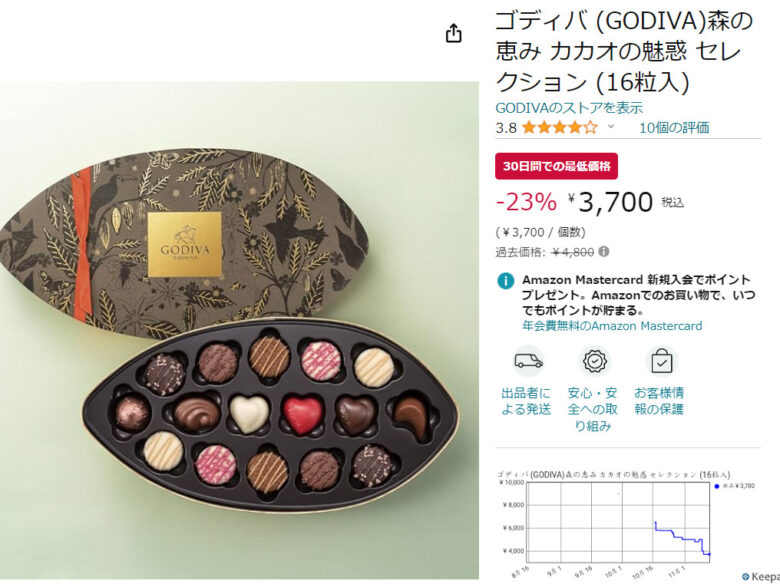Click the blue info circle for Mastercard offer
Screen dimensions: 780x584
pyautogui.click(x=505, y=281)
